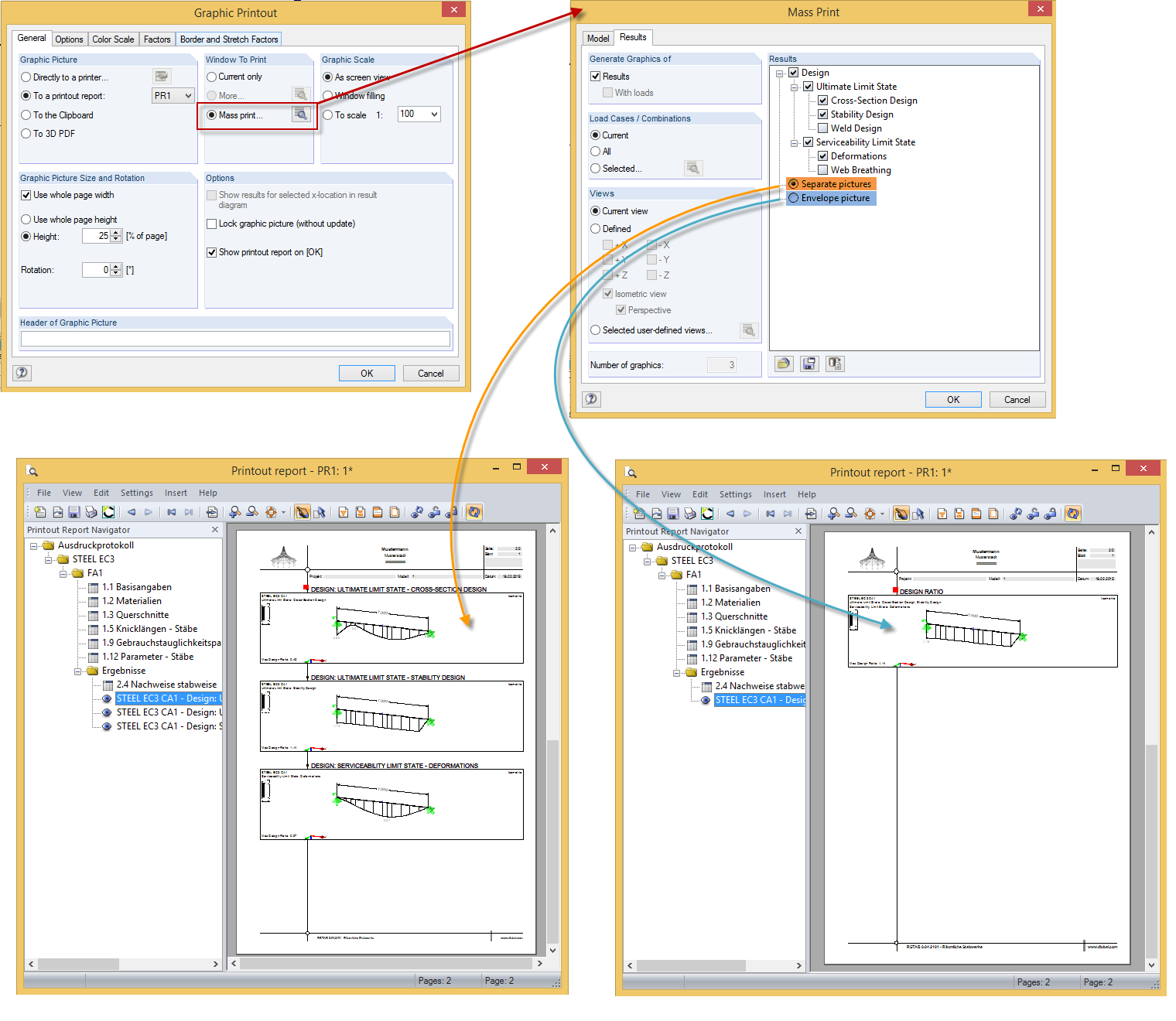
Task: Open Insert menu in right printout report
Action: click(x=774, y=494)
